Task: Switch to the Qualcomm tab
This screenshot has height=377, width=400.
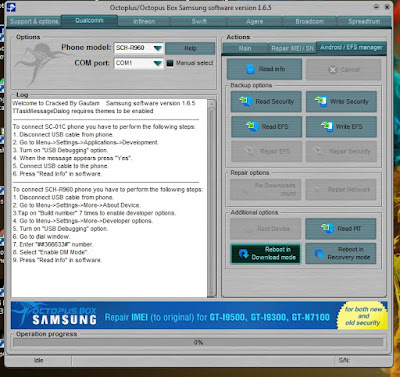Action: click(x=89, y=21)
